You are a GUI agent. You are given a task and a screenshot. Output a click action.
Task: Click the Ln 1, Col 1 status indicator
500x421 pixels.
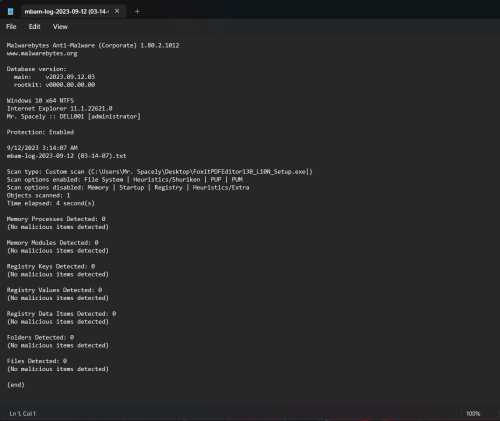coord(22,414)
